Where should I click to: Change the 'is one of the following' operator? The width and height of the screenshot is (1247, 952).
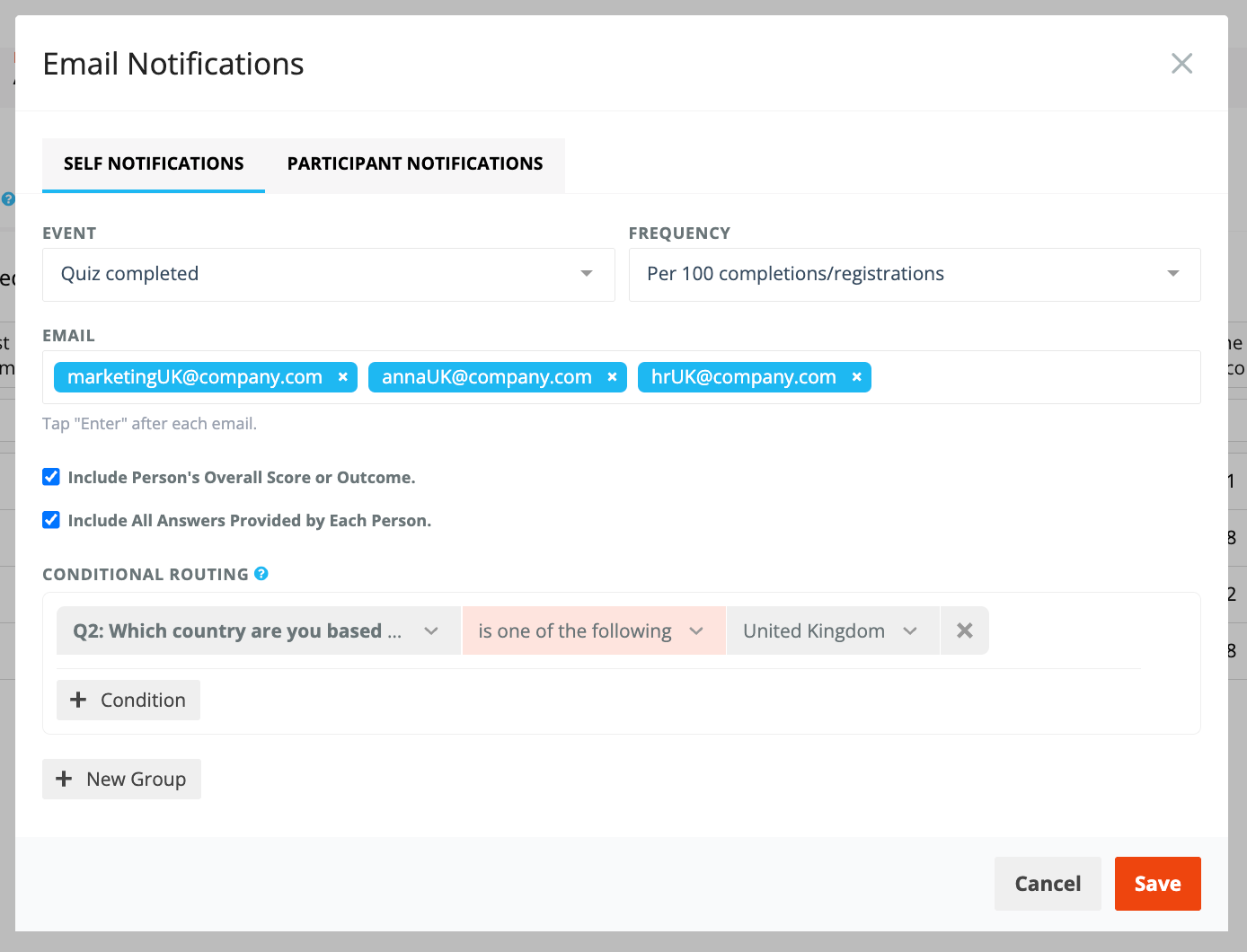(594, 630)
